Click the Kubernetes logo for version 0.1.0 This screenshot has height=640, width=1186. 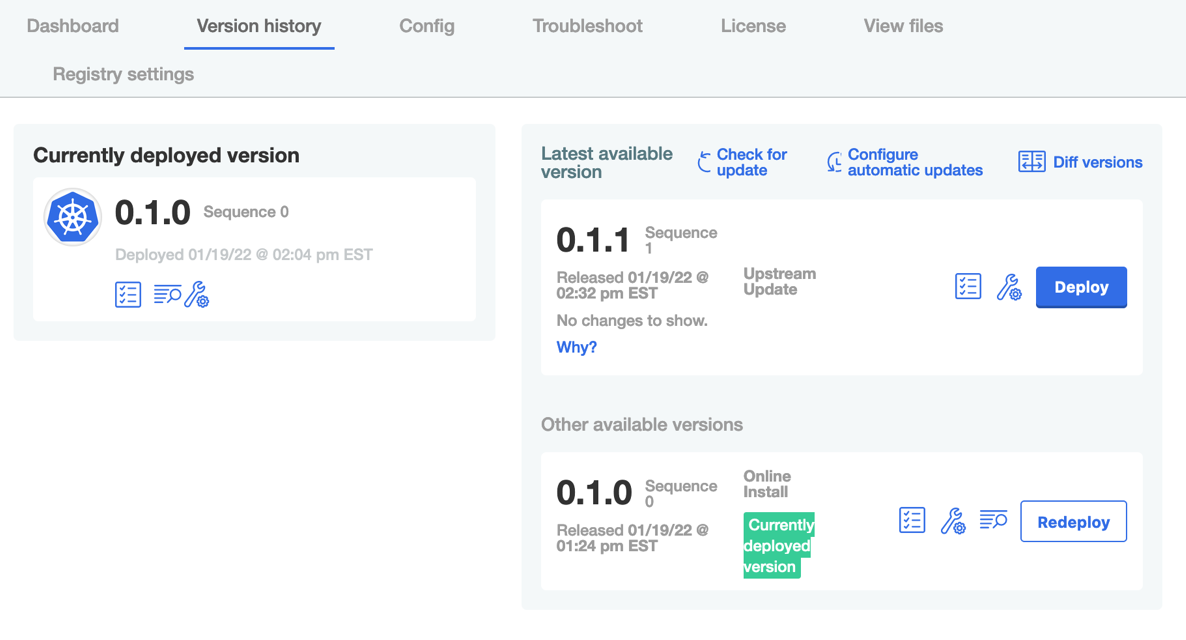(73, 217)
